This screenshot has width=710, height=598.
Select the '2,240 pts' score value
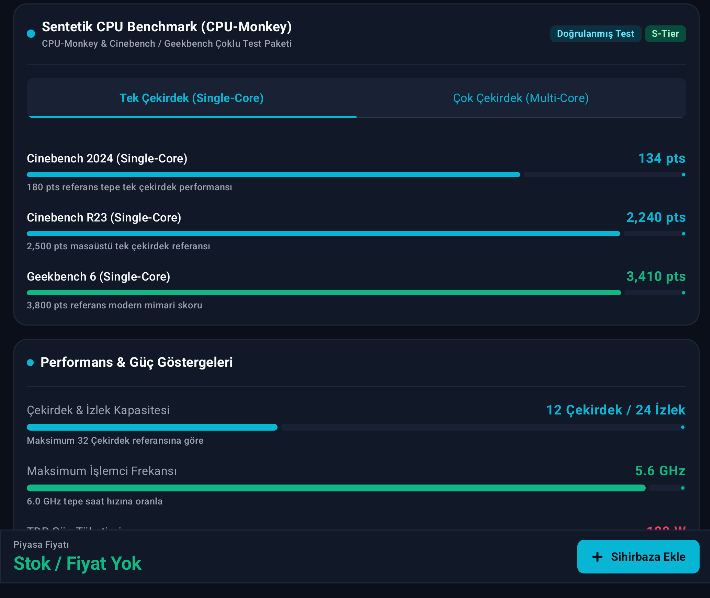[x=656, y=217]
